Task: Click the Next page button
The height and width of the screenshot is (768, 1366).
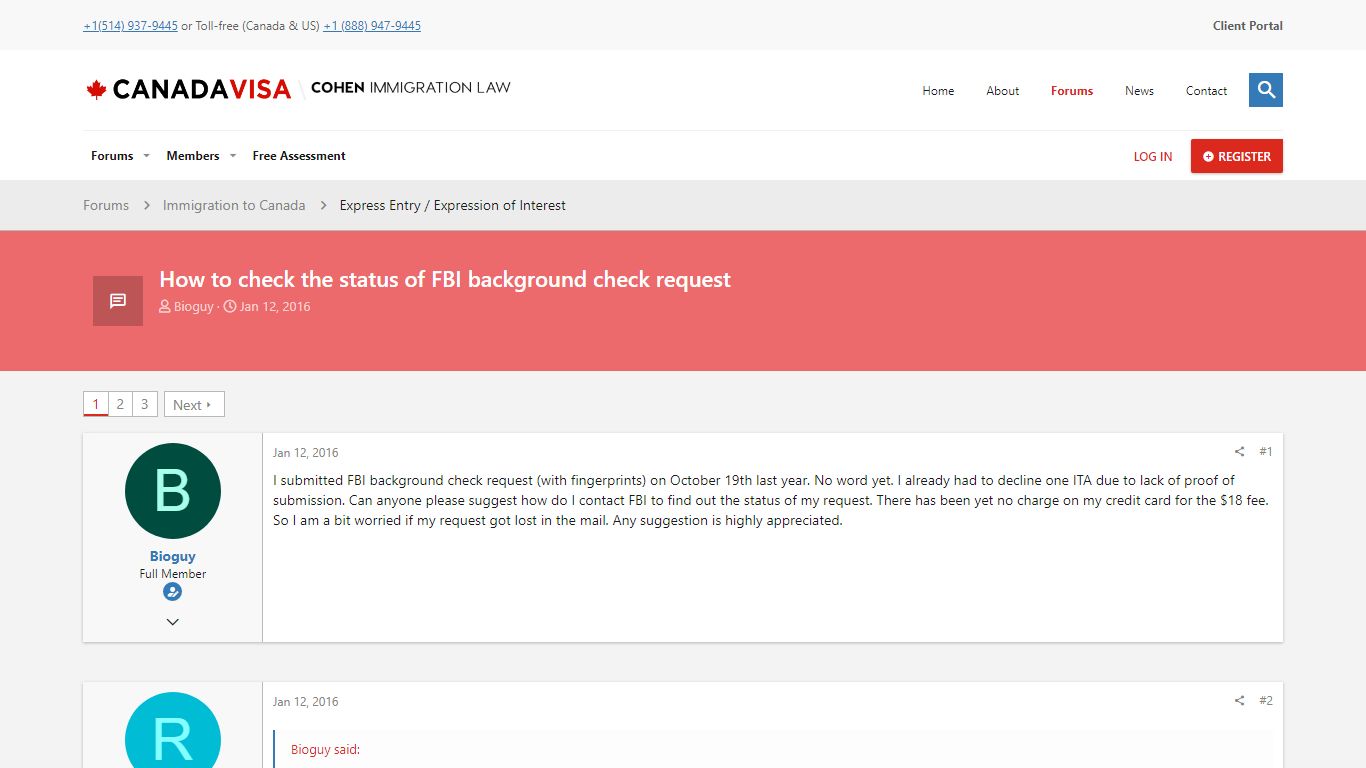Action: (194, 404)
